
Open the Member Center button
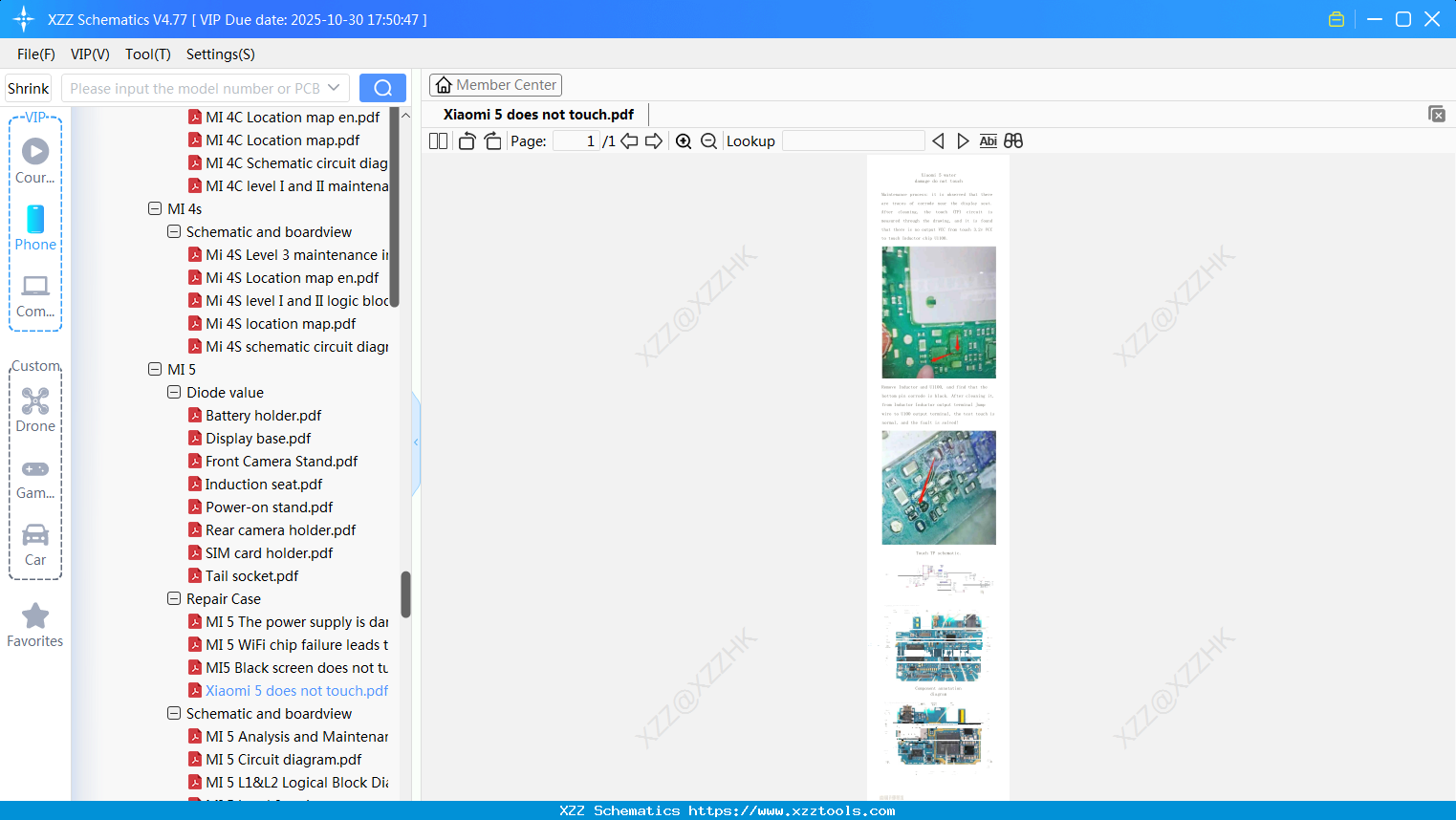495,85
